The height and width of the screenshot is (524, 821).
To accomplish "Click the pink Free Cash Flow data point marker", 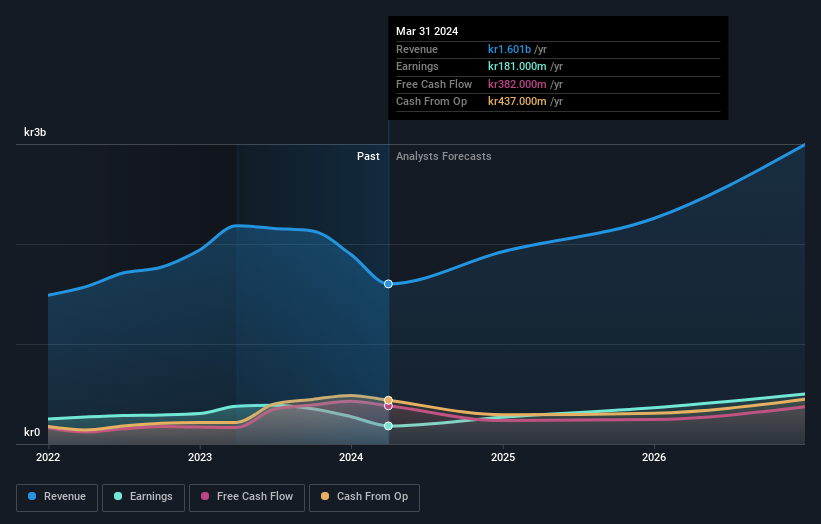I will [x=388, y=406].
